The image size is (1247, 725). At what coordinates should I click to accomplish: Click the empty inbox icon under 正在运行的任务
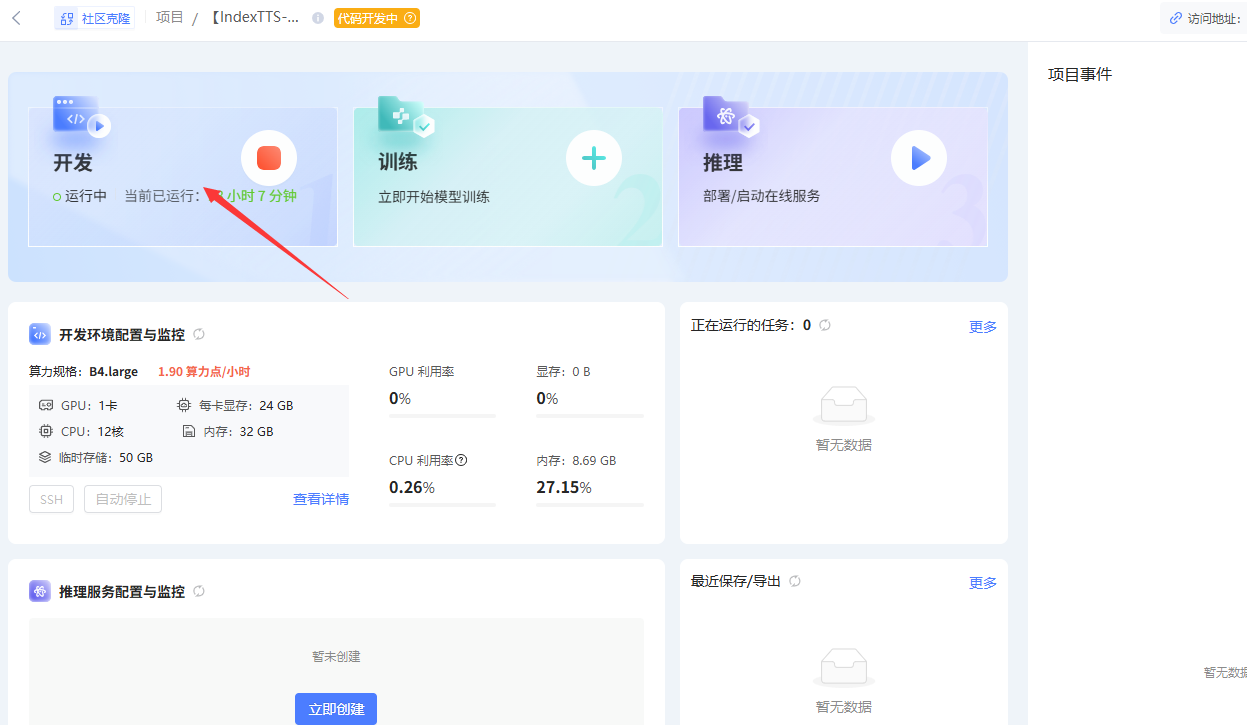pyautogui.click(x=844, y=406)
